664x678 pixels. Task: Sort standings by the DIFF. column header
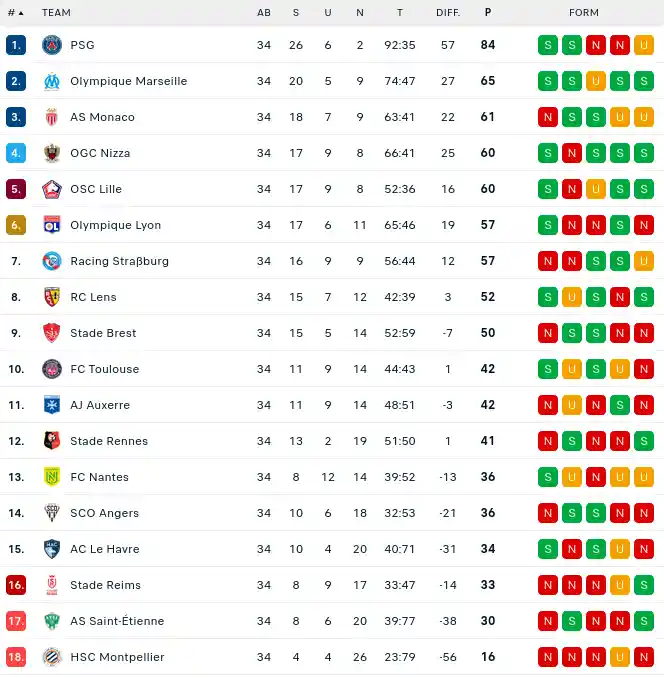448,13
